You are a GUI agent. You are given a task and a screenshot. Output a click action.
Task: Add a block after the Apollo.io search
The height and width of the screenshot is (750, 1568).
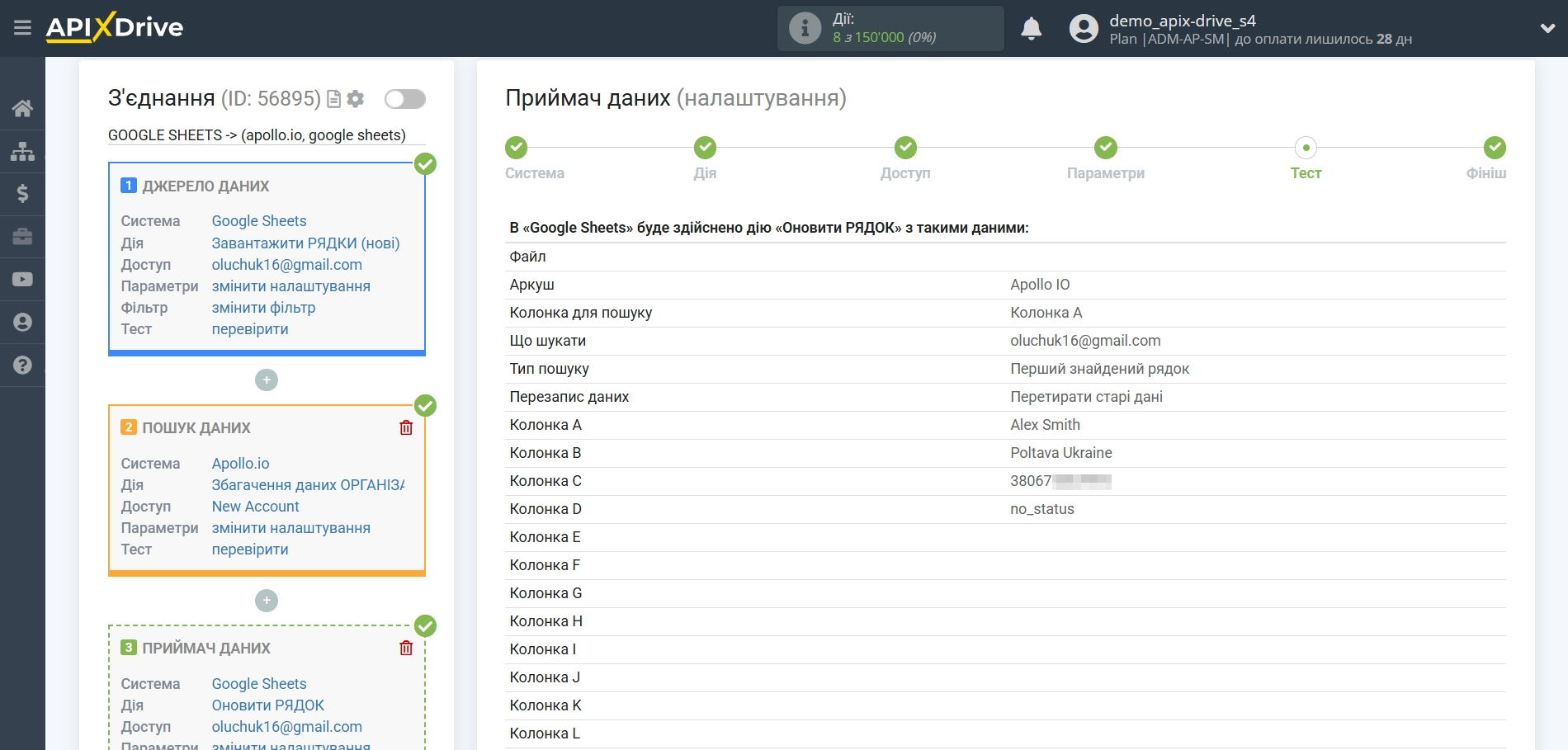(x=267, y=601)
